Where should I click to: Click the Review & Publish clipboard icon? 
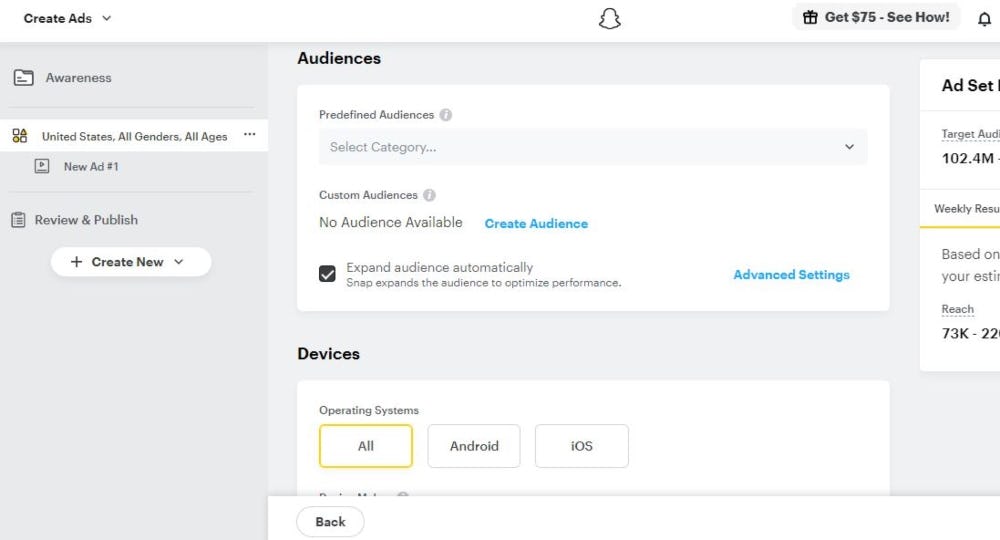pos(18,220)
